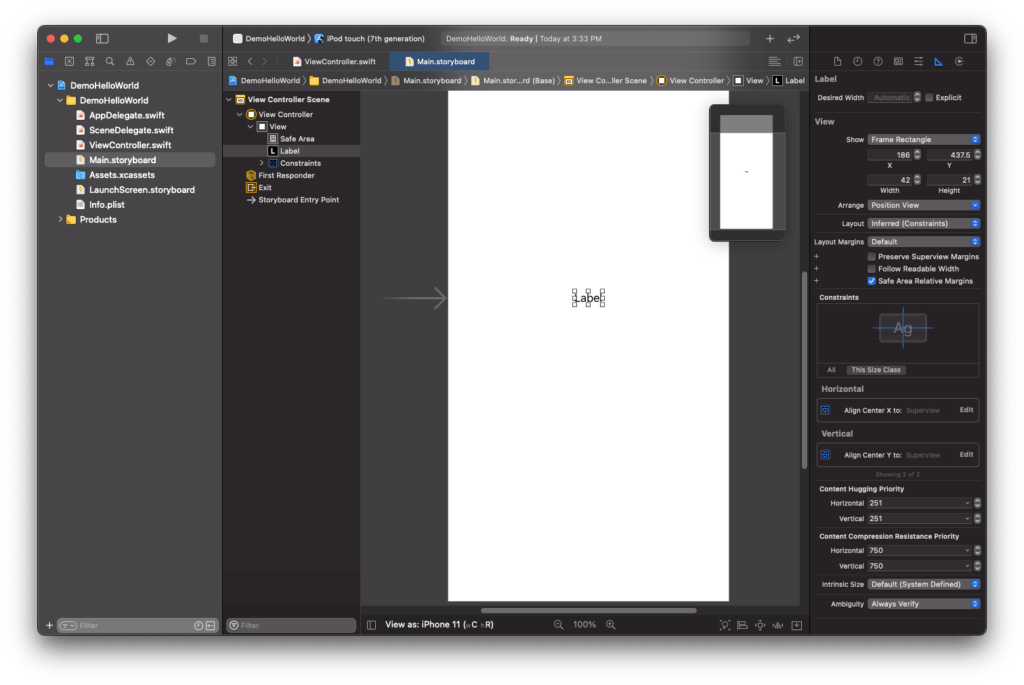Open the Arrange Position View dropdown
This screenshot has height=685, width=1024.
[x=923, y=205]
